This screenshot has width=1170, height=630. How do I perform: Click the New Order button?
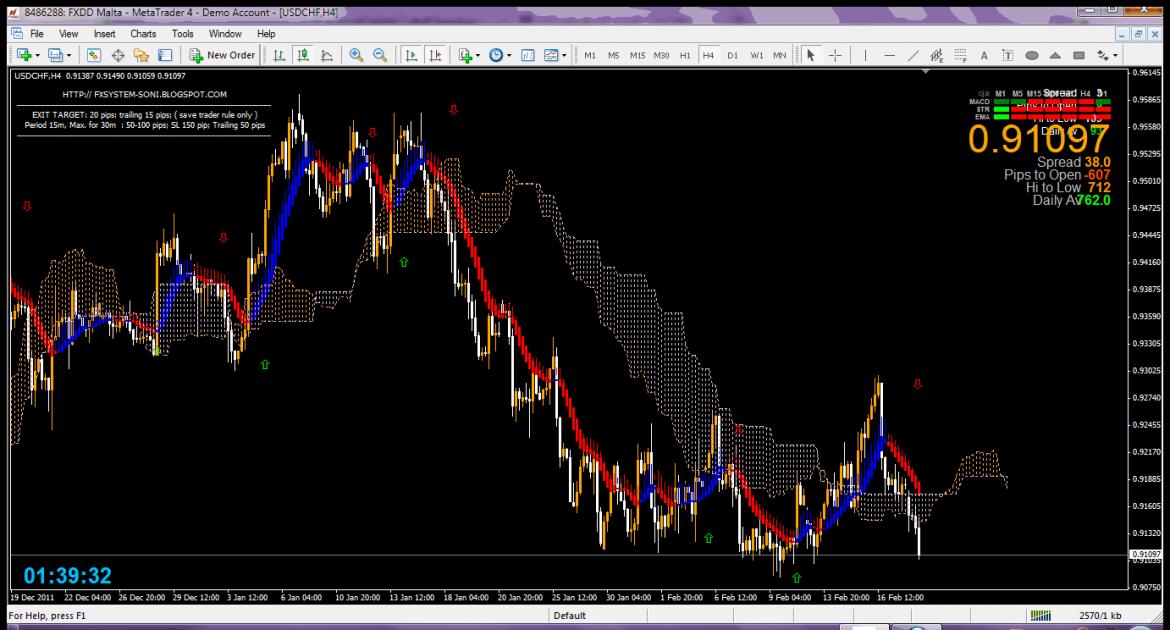tap(222, 55)
